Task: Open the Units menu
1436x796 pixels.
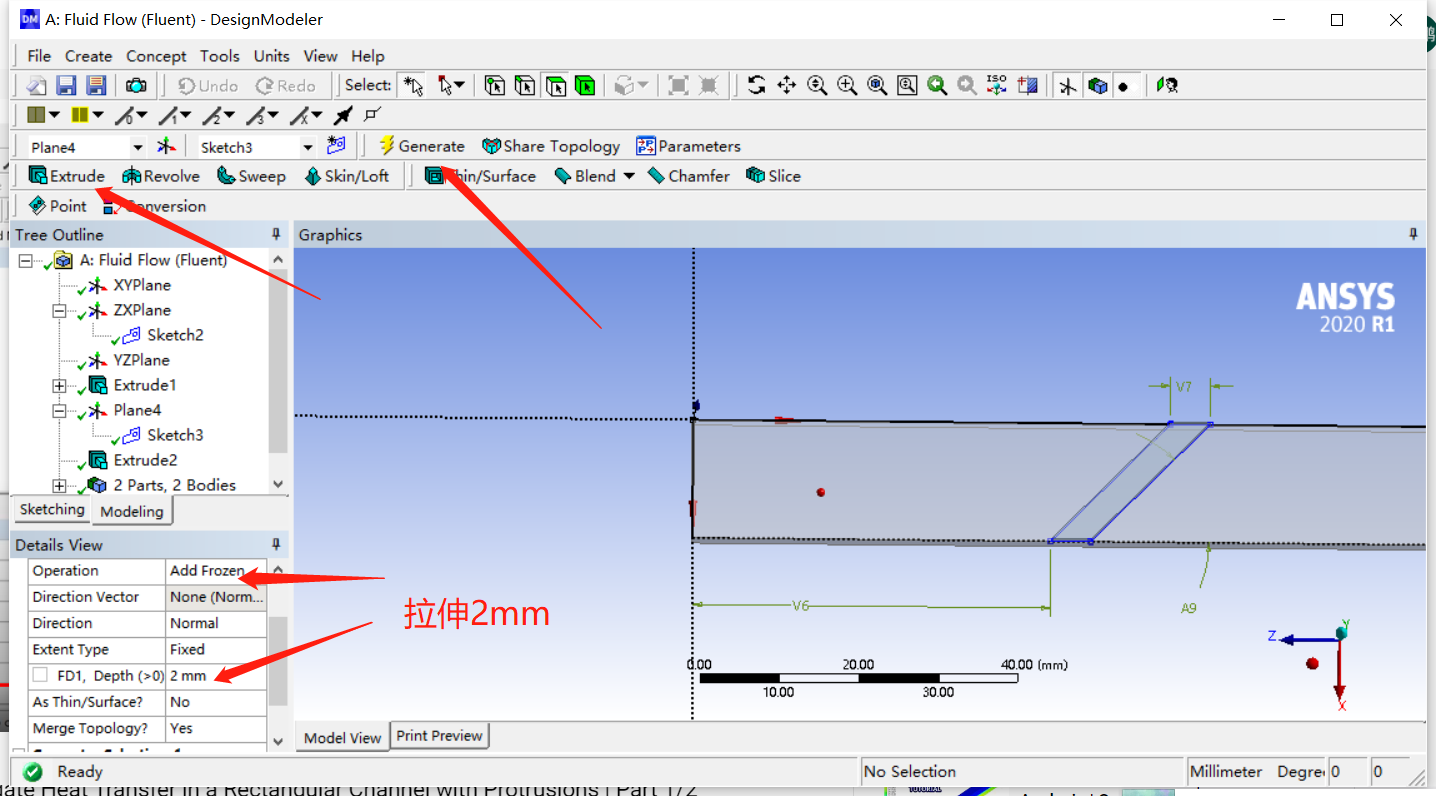Action: 271,56
